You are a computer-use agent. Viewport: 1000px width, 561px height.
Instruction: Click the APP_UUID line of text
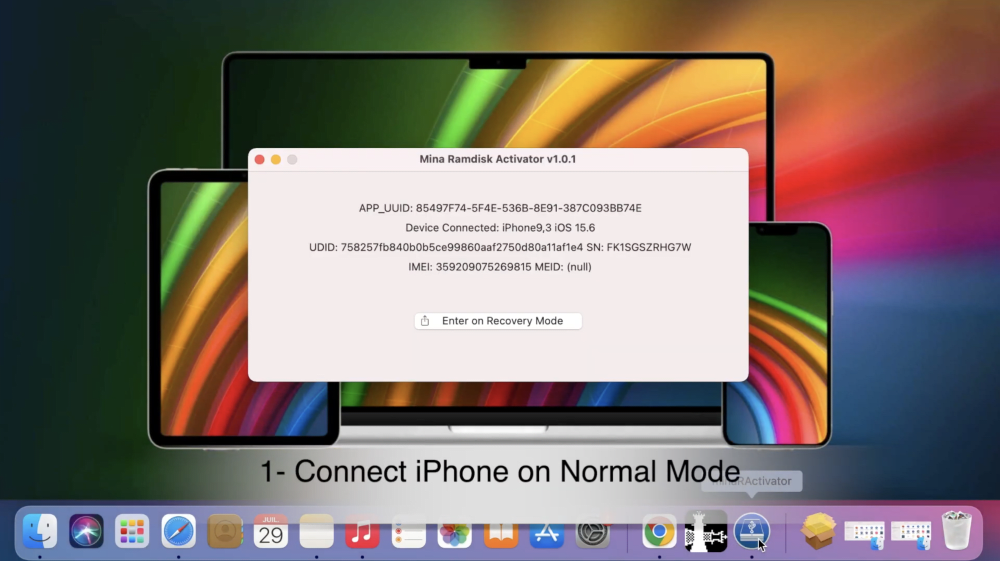[x=500, y=208]
